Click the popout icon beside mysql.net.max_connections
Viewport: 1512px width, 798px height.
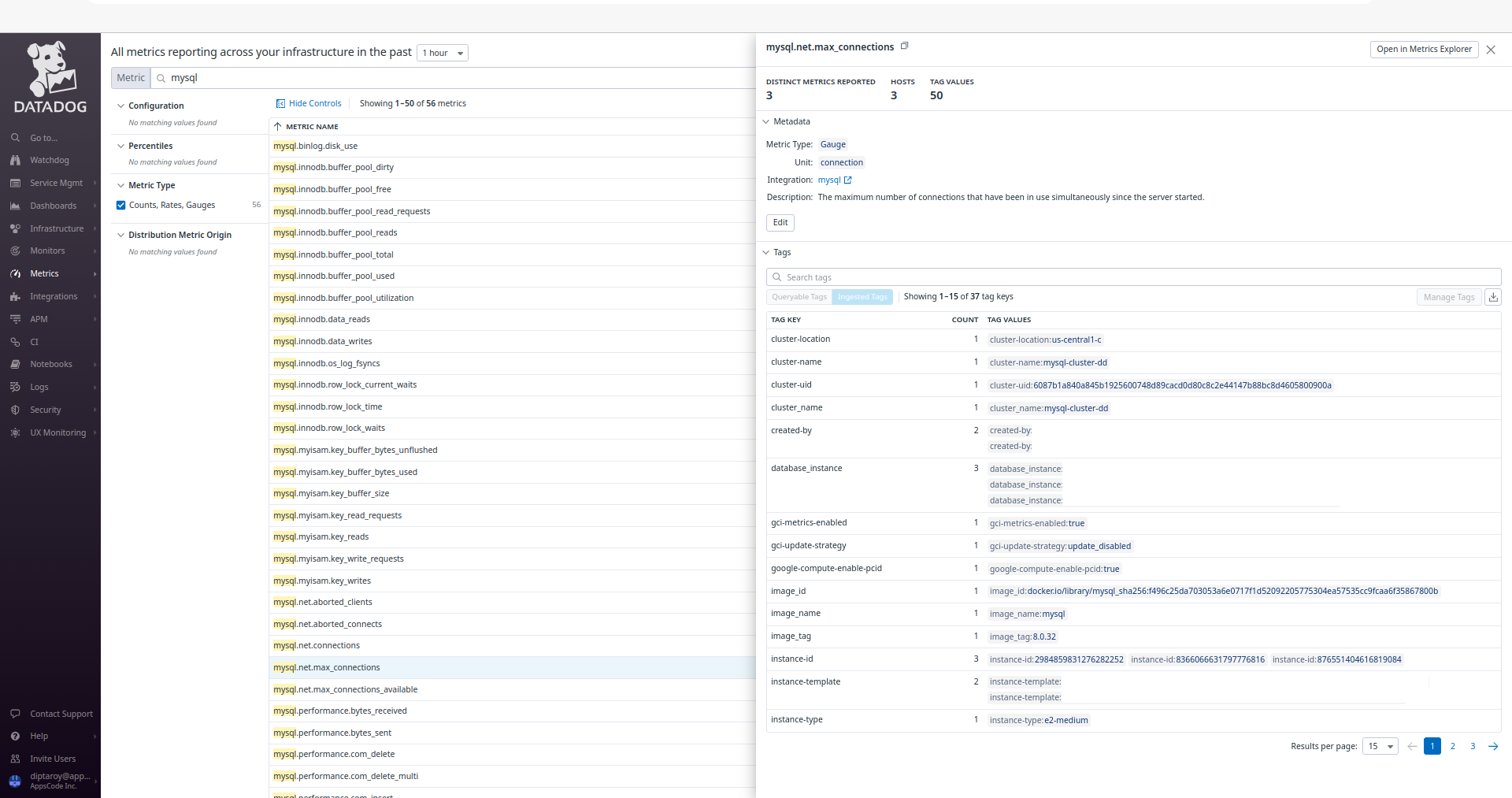904,46
